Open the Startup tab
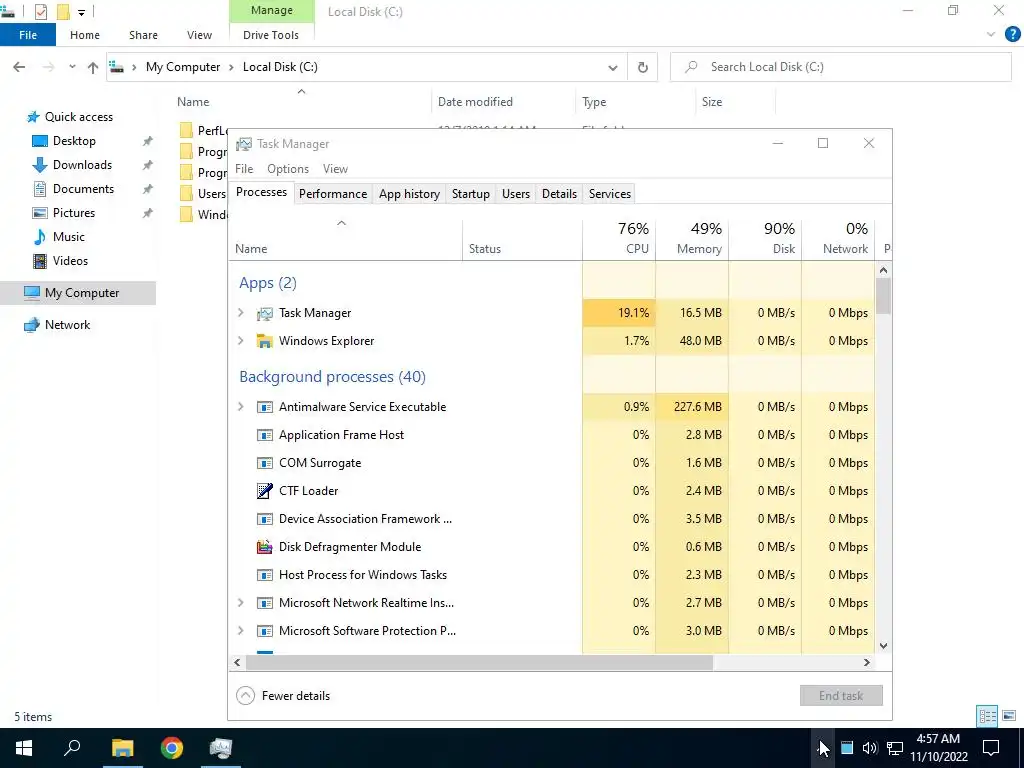Screen dimensions: 1024x768 [470, 194]
